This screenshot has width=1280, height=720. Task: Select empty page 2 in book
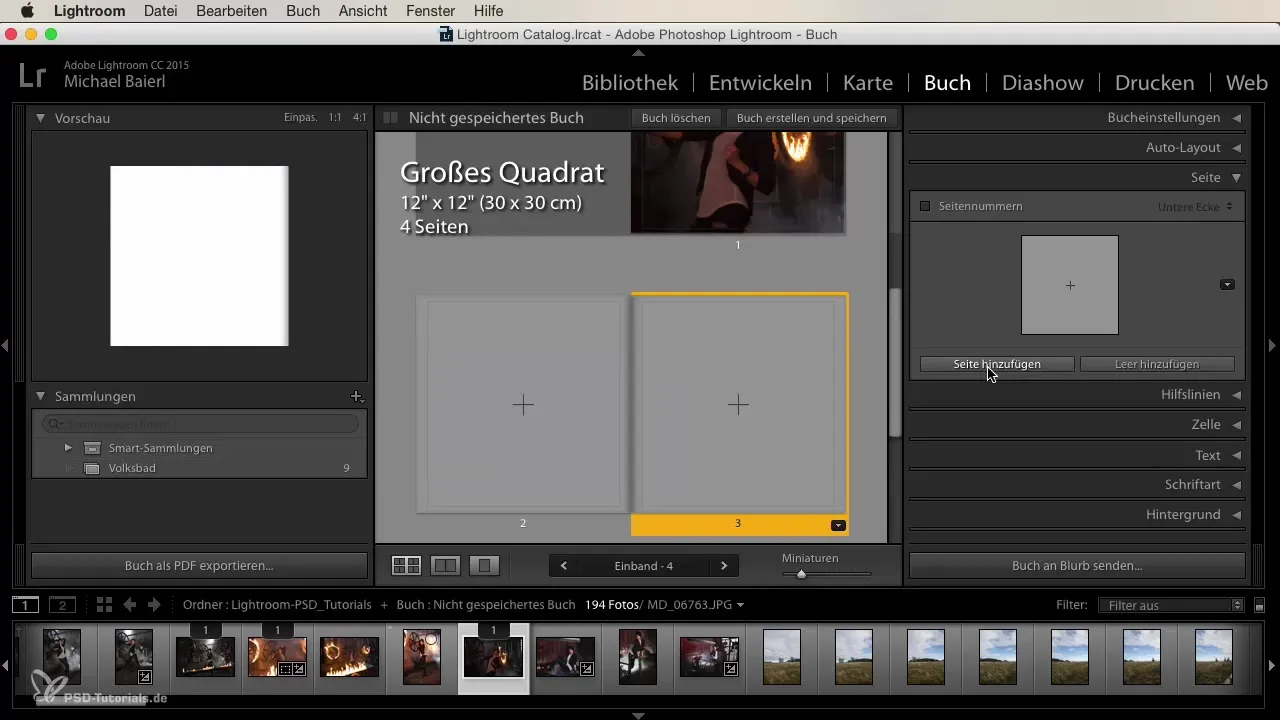[x=523, y=404]
